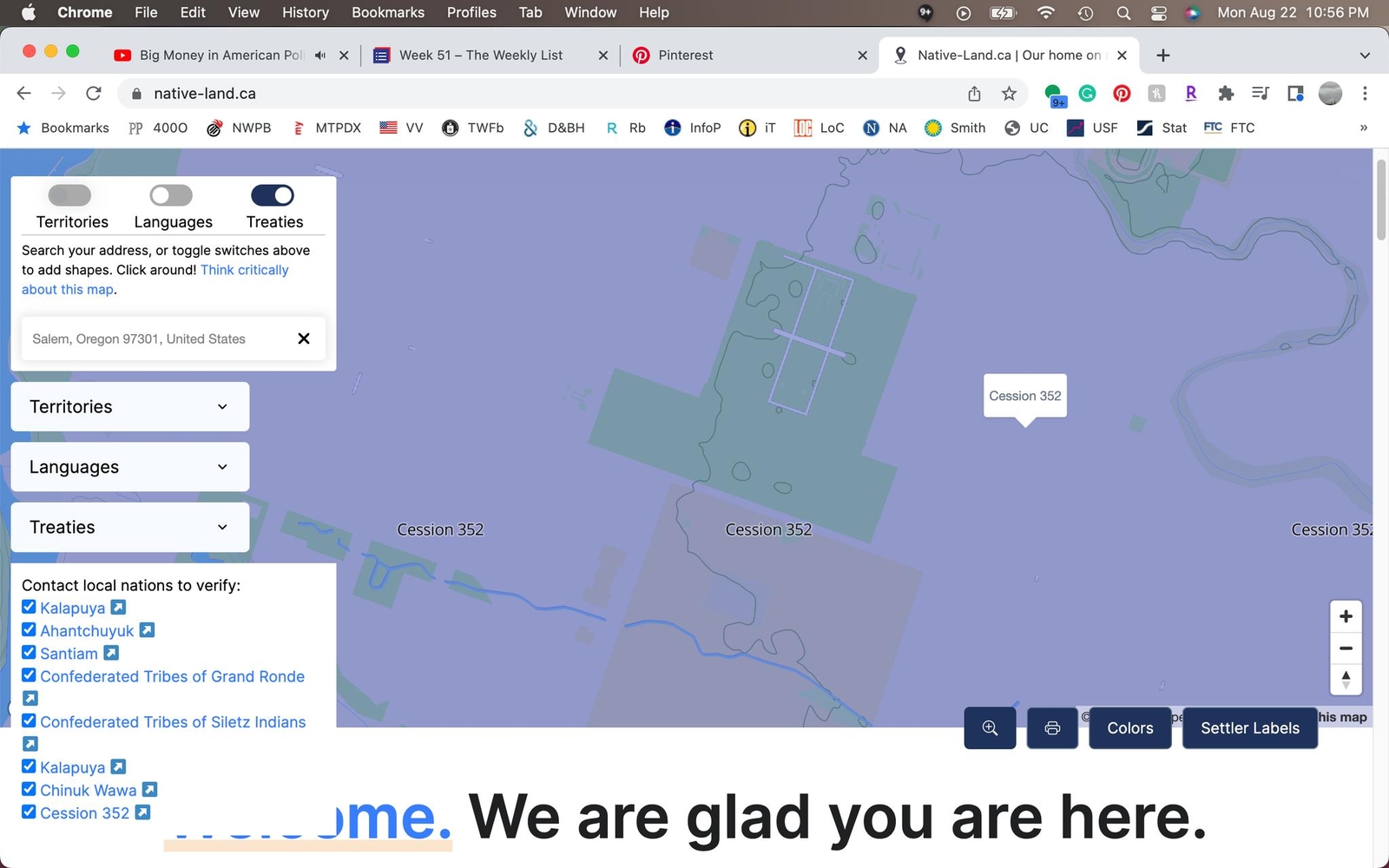The image size is (1389, 868).
Task: Open the Chinuk Wawa external link icon
Action: (149, 790)
